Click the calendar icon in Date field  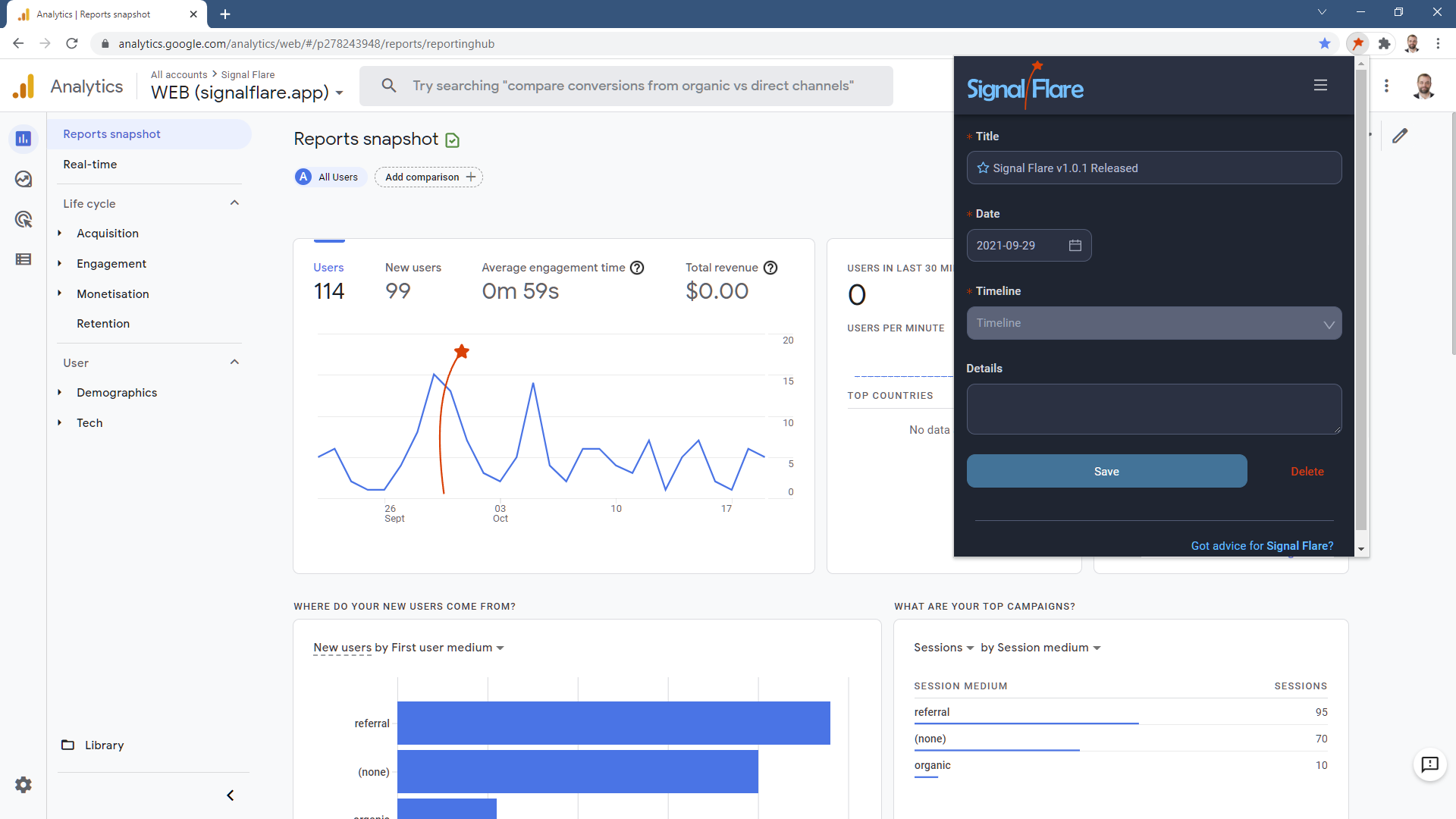[x=1075, y=246]
